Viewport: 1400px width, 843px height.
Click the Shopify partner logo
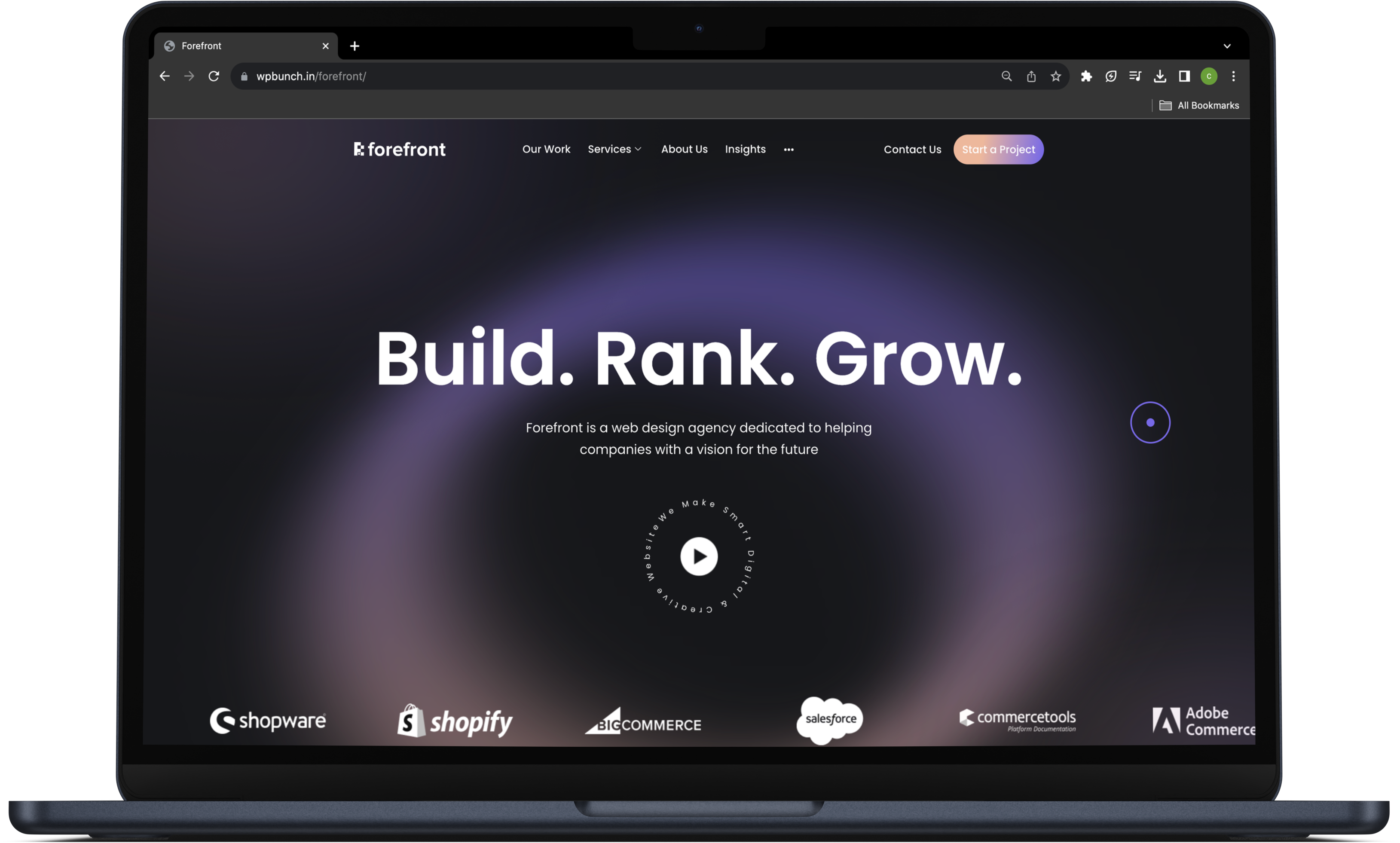coord(455,720)
